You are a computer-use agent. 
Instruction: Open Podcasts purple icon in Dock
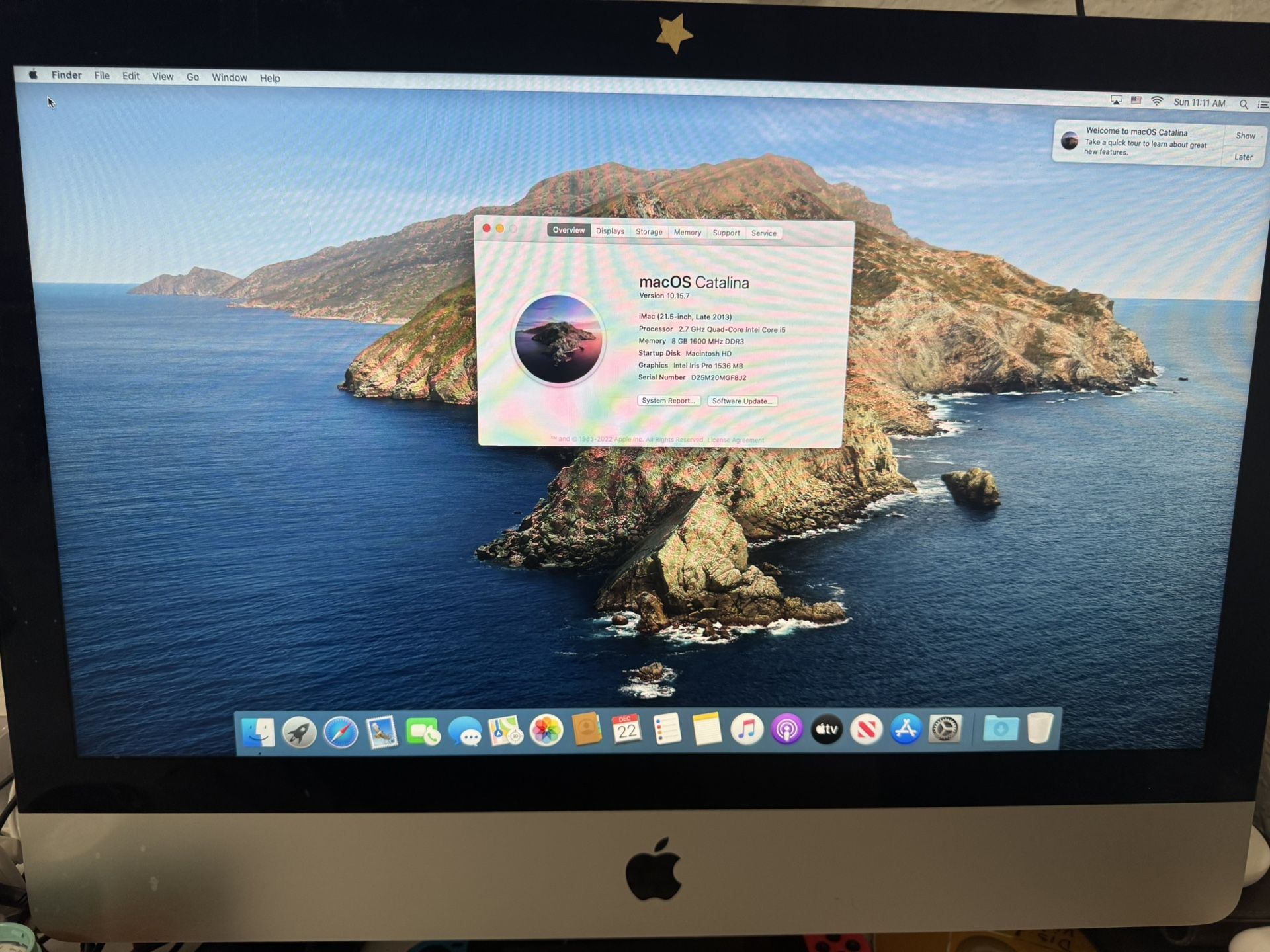(786, 730)
